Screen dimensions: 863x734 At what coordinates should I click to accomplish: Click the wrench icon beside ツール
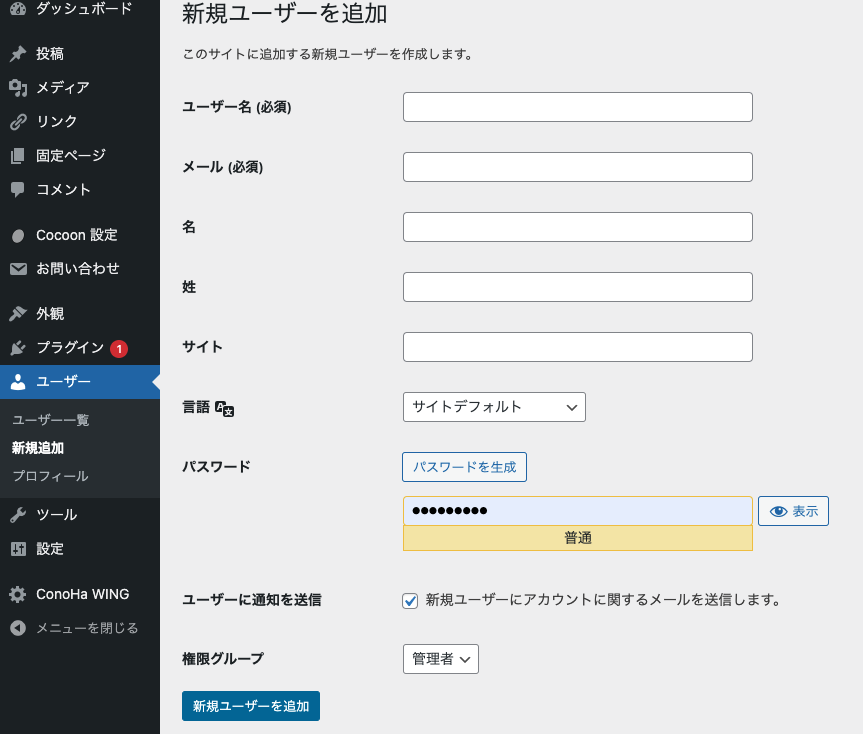18,515
